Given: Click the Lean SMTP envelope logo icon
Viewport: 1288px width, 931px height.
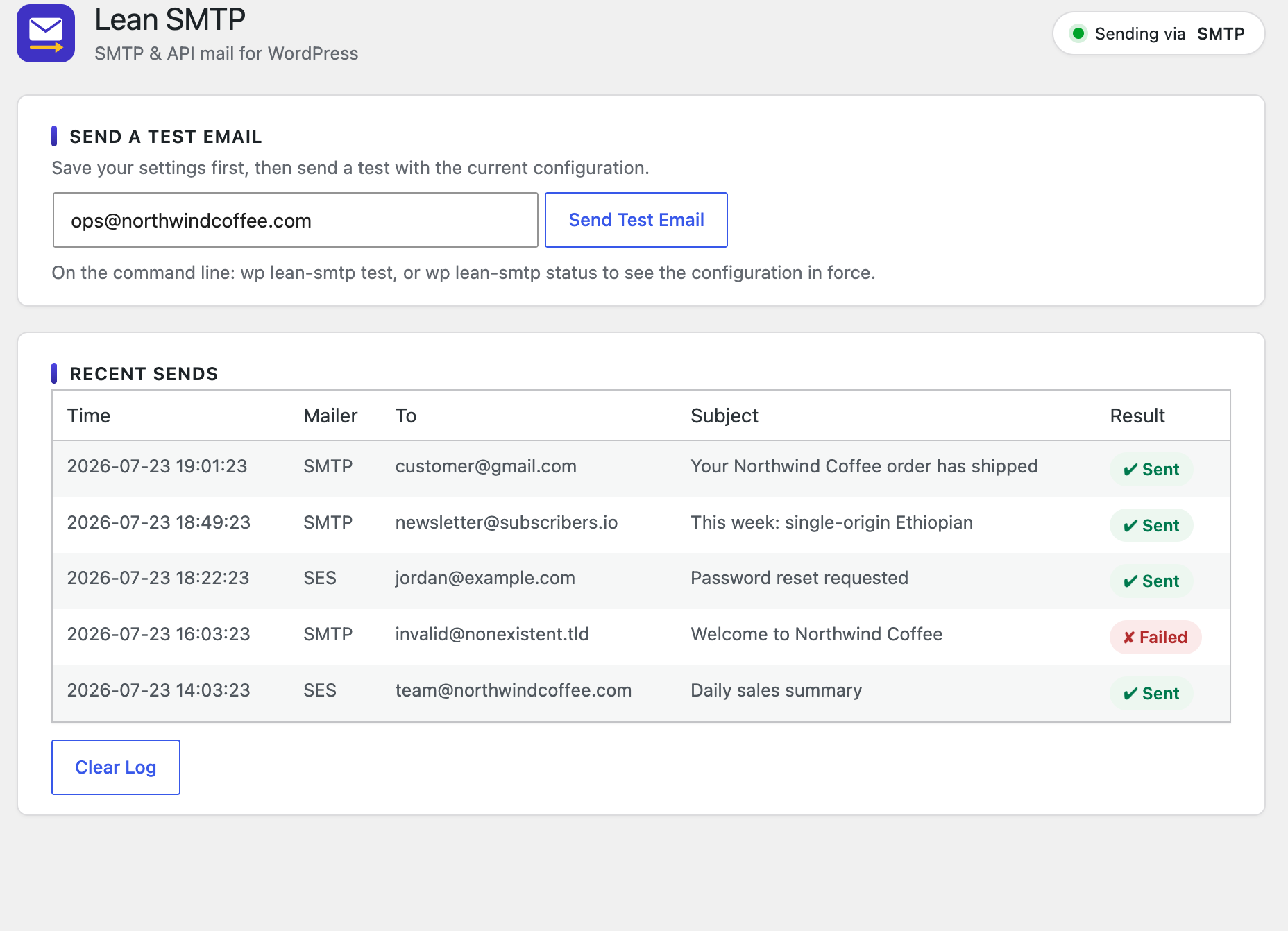Looking at the screenshot, I should (46, 33).
